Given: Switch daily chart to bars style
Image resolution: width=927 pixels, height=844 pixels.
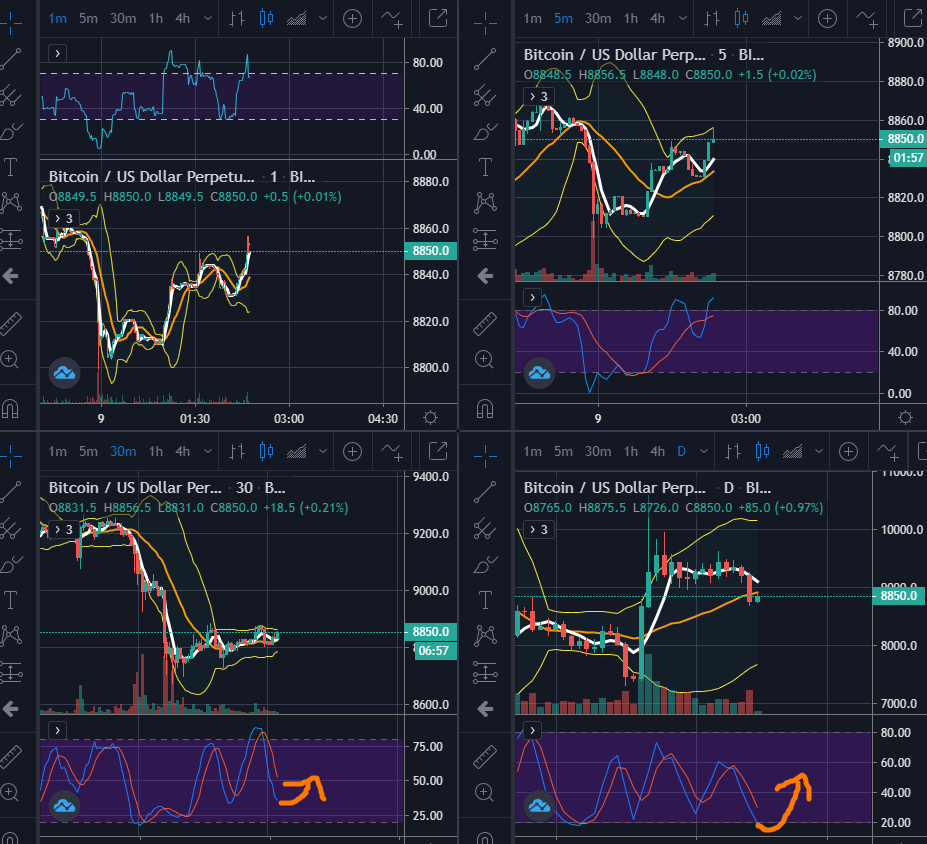Looking at the screenshot, I should point(733,452).
